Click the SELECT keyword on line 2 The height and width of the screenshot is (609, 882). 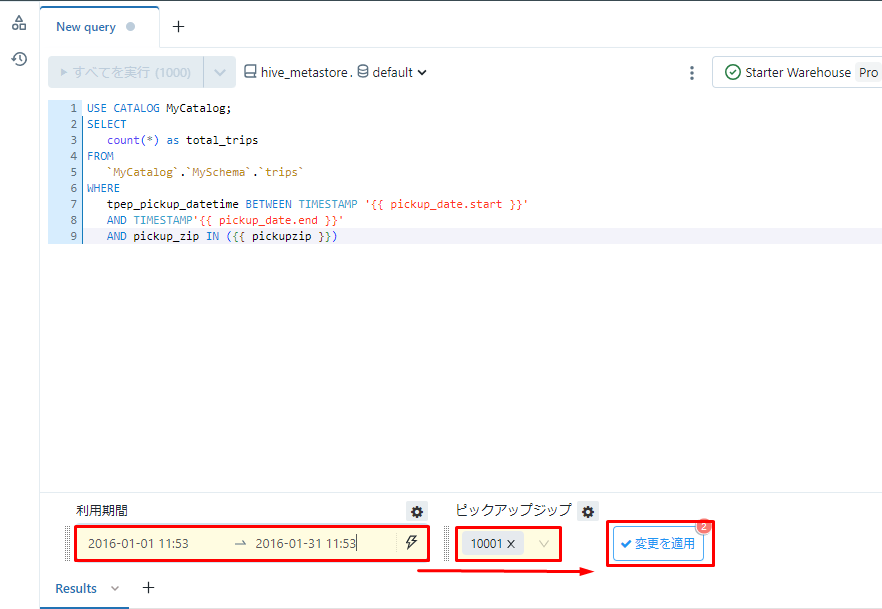point(106,124)
